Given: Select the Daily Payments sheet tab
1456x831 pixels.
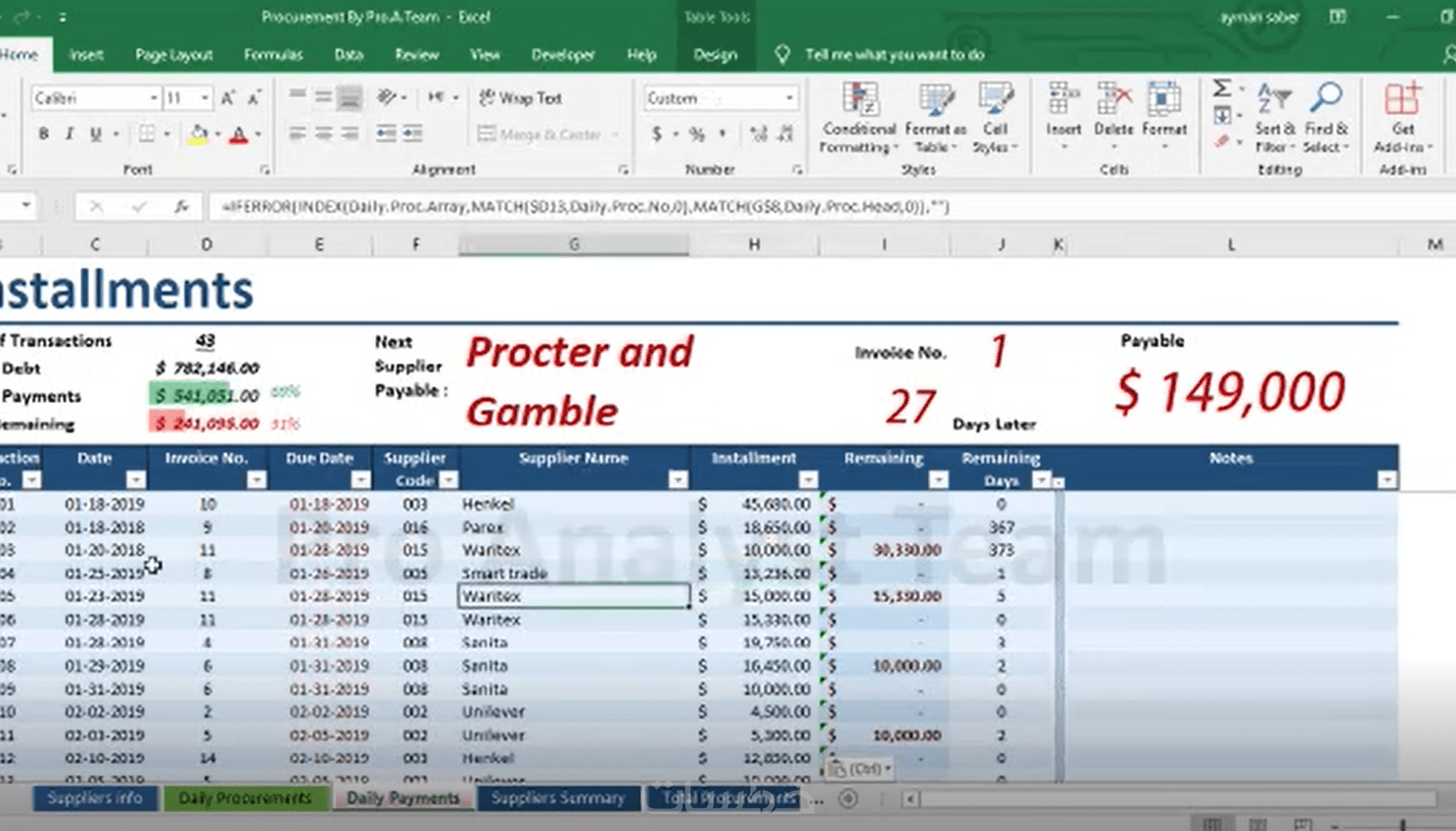Looking at the screenshot, I should [x=403, y=798].
